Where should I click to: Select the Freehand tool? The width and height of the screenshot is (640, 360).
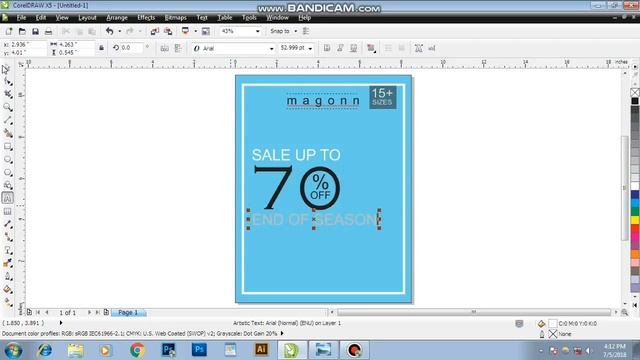coord(8,120)
